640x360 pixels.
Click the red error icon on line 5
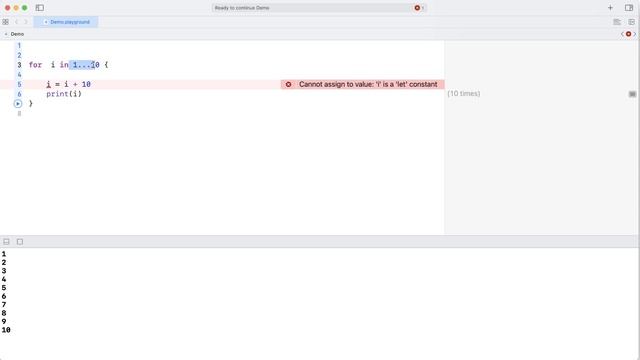(289, 84)
